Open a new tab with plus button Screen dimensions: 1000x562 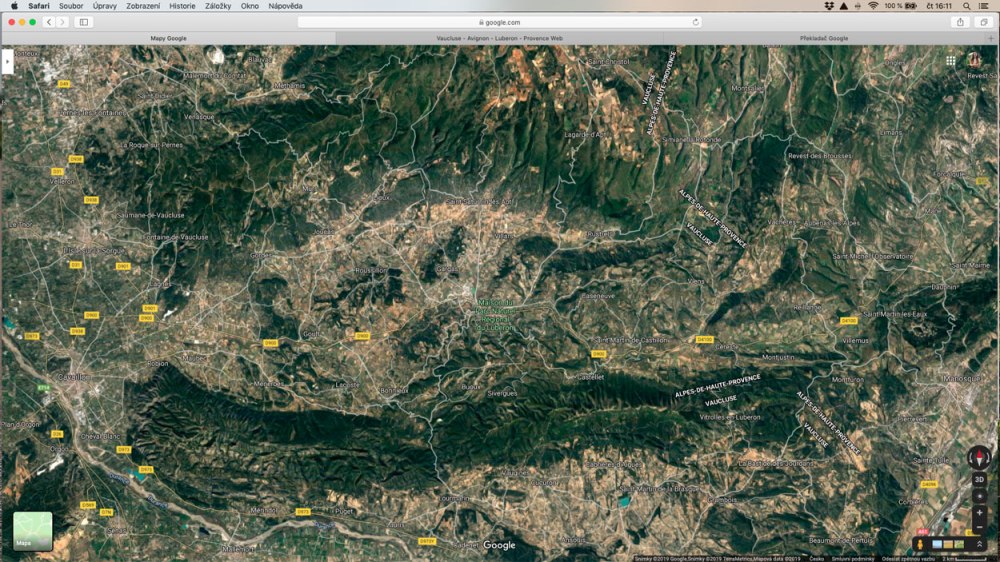(x=991, y=38)
